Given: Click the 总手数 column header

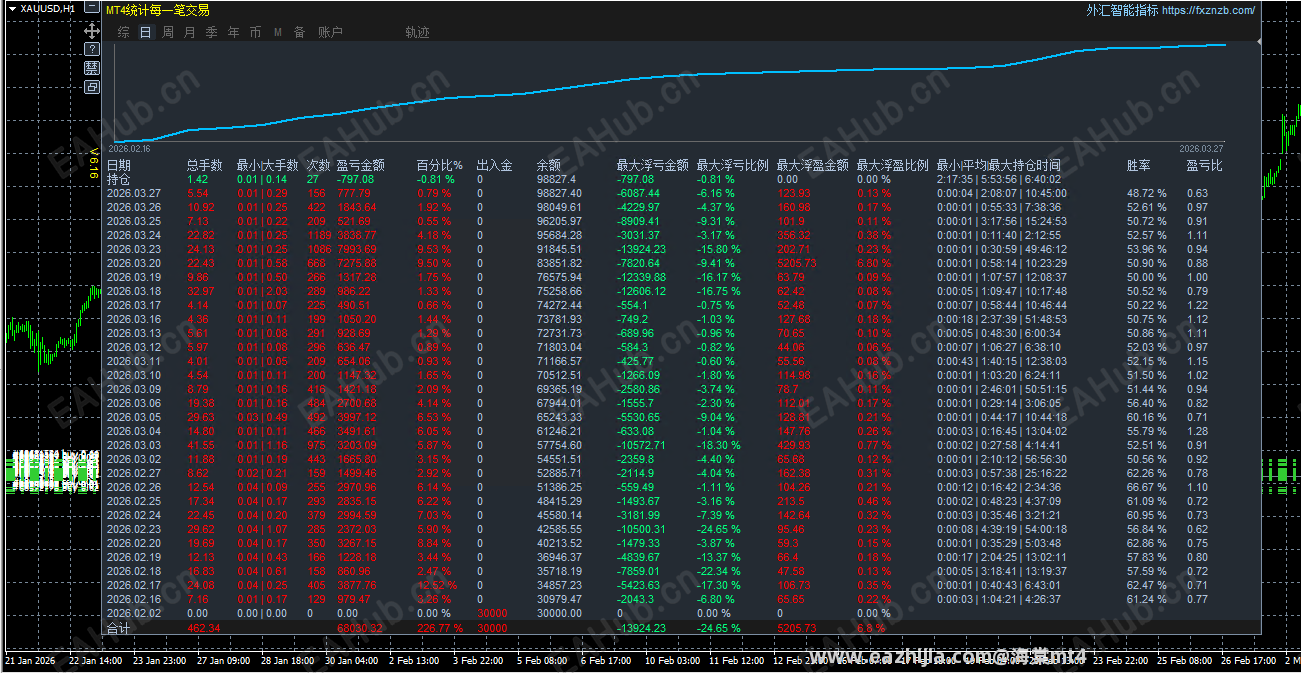Looking at the screenshot, I should click(205, 165).
